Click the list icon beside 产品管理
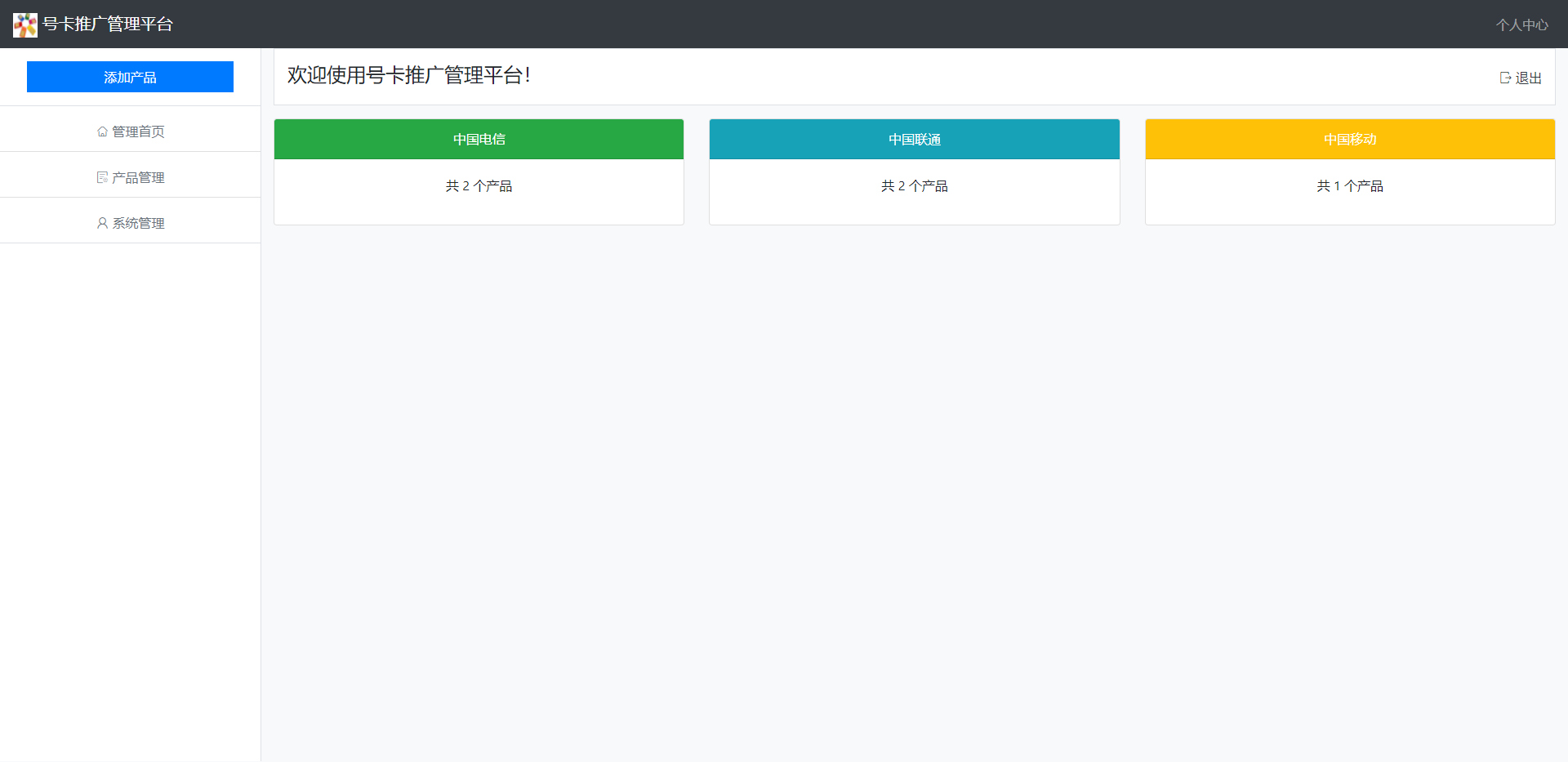The width and height of the screenshot is (1568, 762). [x=102, y=177]
